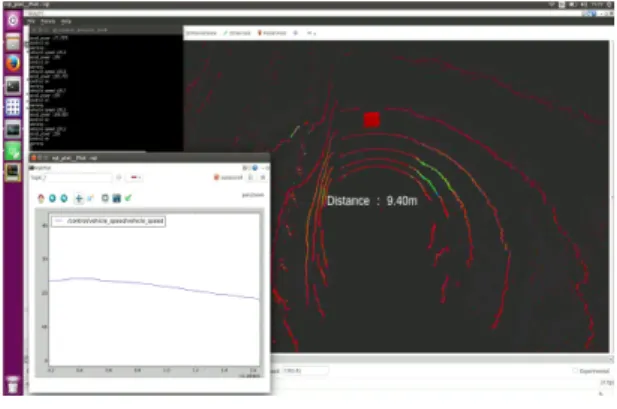Click the time value field below 3D view
617x409 pixels.
coord(305,370)
